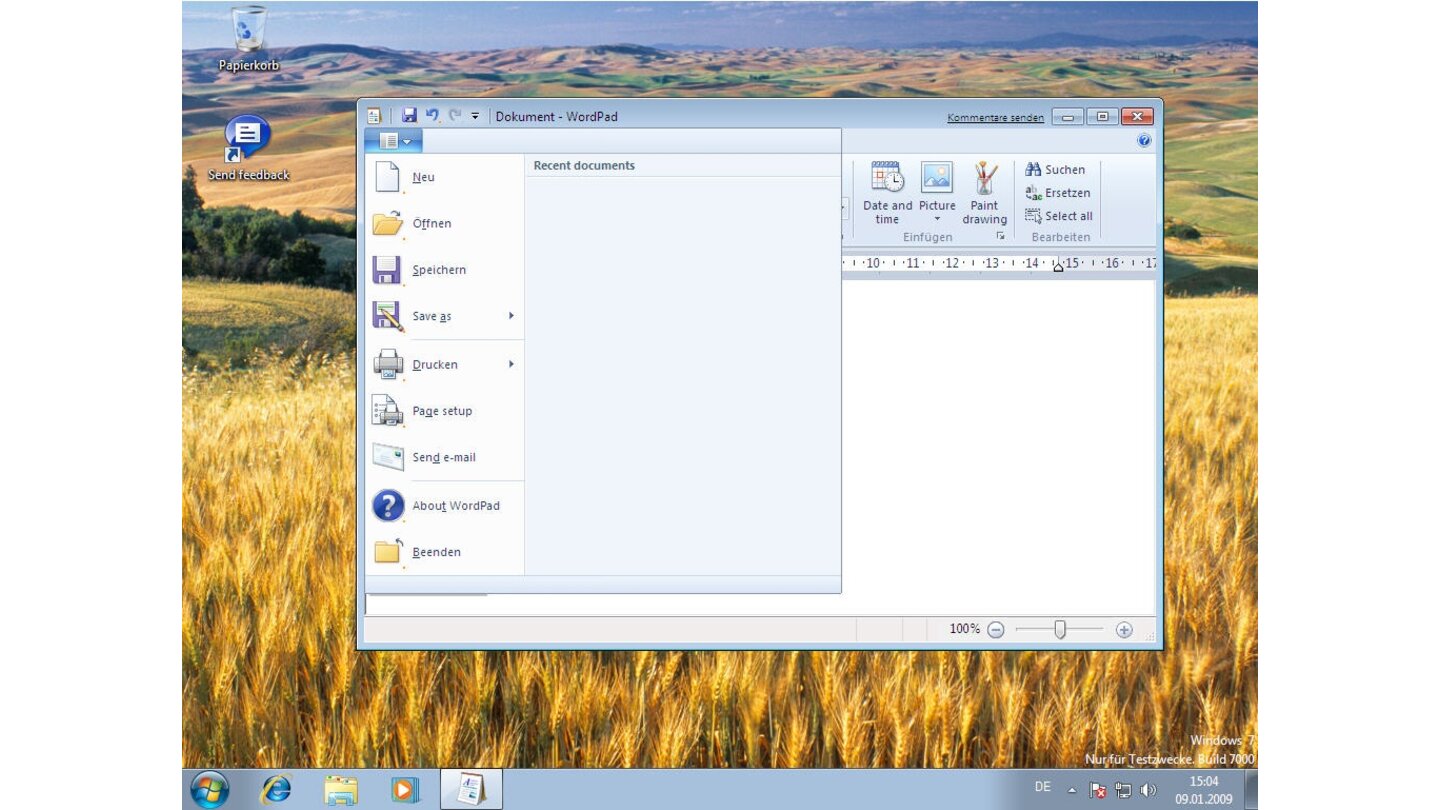The width and height of the screenshot is (1440, 810).
Task: Click the WordPad taskbar button
Action: point(471,790)
